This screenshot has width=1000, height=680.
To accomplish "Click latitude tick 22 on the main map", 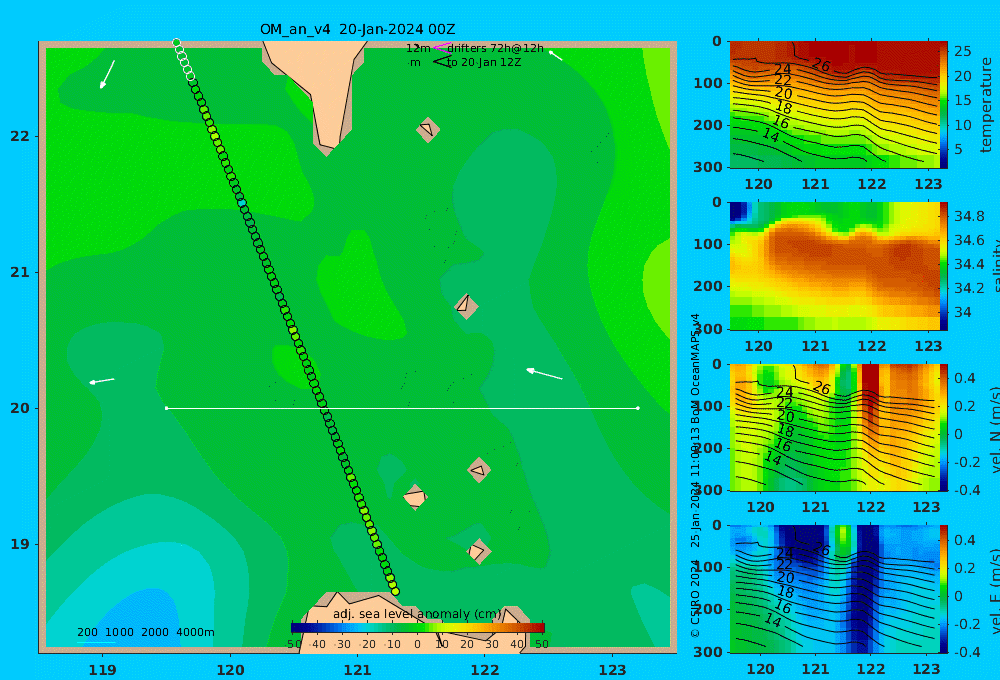I will pyautogui.click(x=20, y=136).
